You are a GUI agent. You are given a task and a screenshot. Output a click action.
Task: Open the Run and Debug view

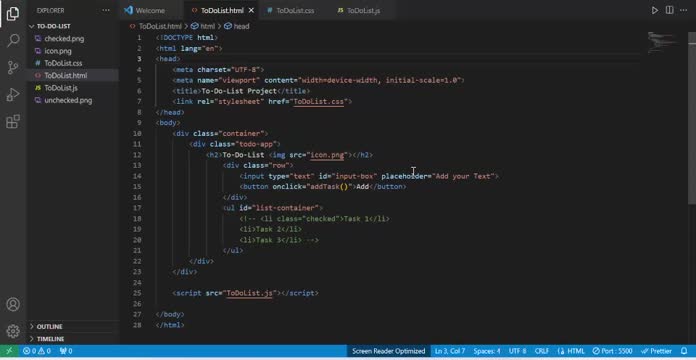pos(13,94)
